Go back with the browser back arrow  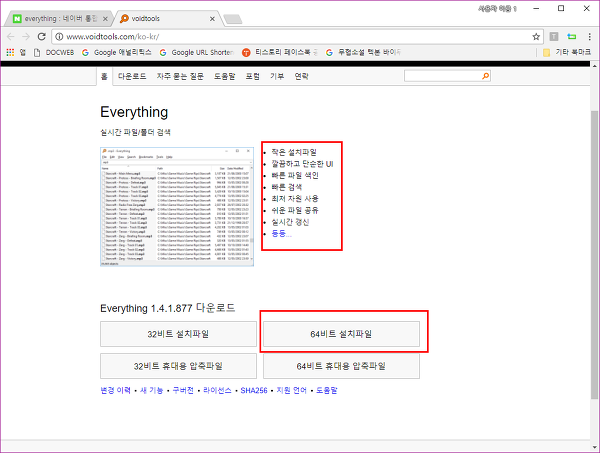(11, 37)
